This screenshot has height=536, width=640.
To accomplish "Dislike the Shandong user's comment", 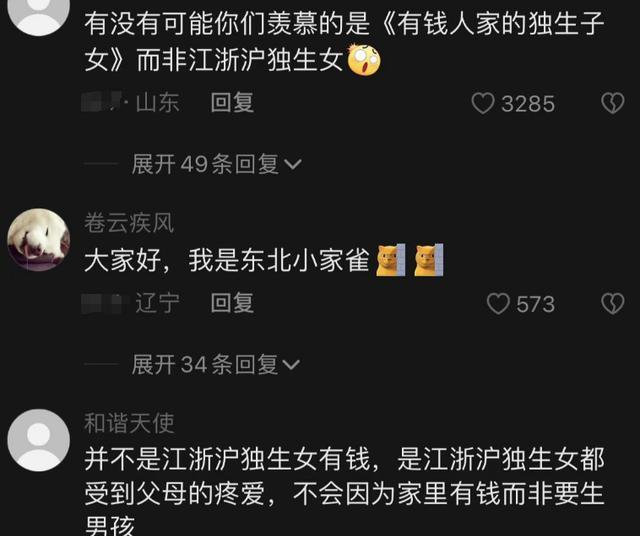I will tap(613, 103).
